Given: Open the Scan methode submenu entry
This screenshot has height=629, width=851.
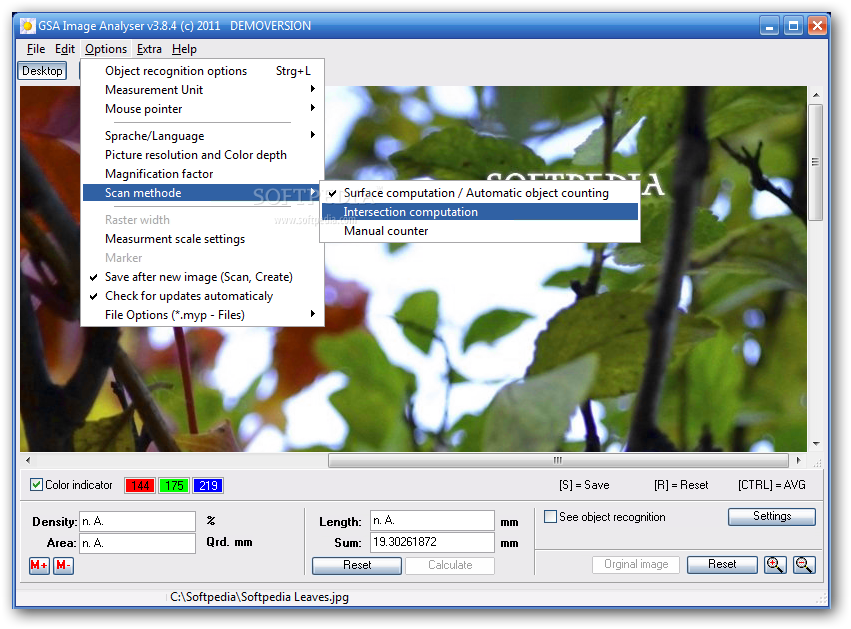Looking at the screenshot, I should (202, 193).
